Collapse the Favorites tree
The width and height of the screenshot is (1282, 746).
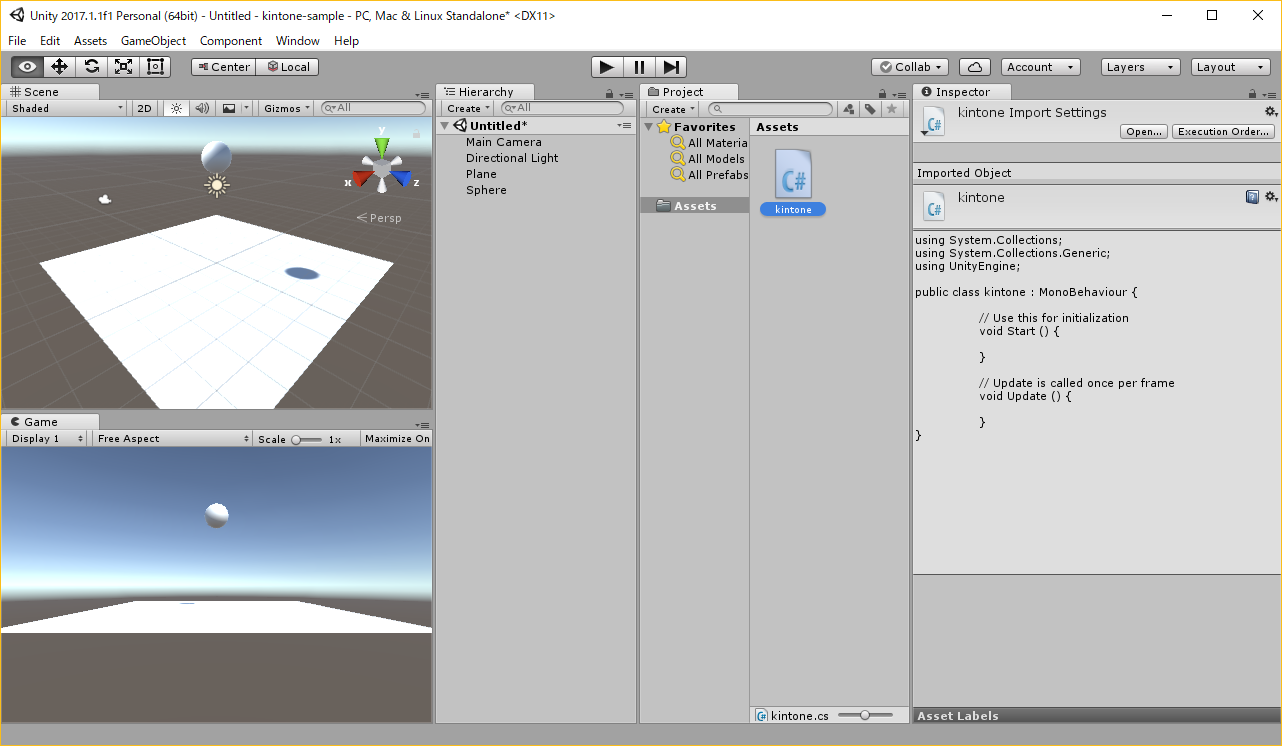coord(649,127)
